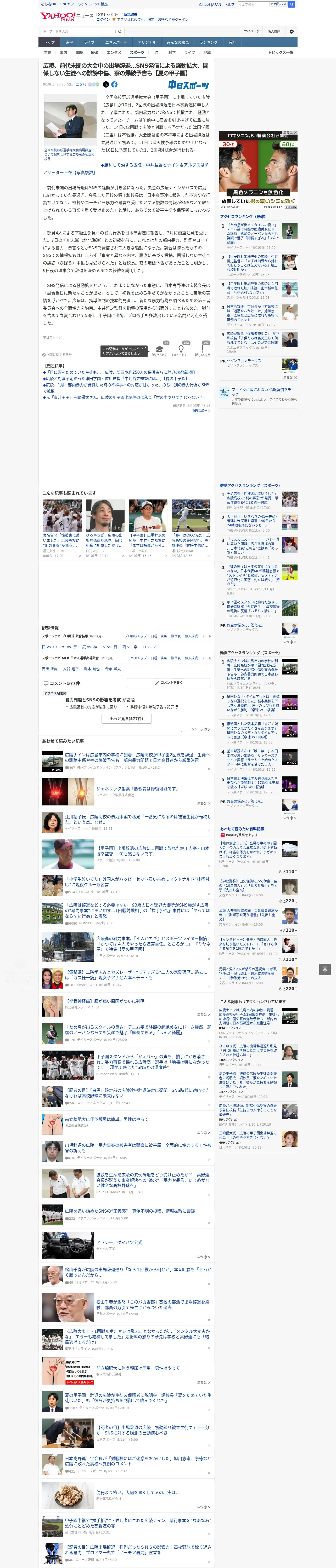Click コメントを書く button

169,683
